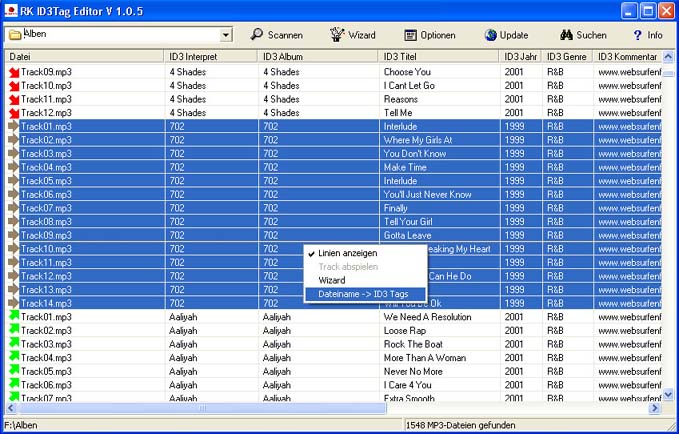Click the ID3 Album column header
Viewport: 679px width, 434px height.
pyautogui.click(x=317, y=57)
